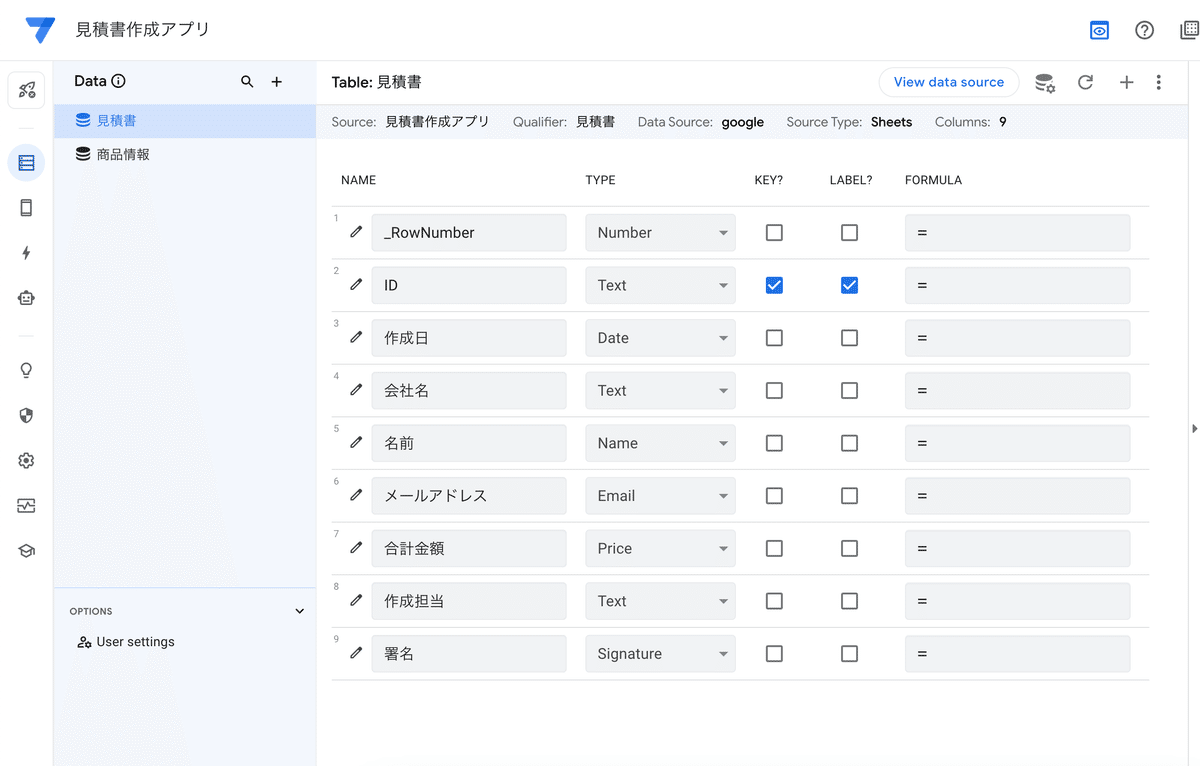This screenshot has width=1200, height=766.
Task: Click the View data source button
Action: coord(949,82)
